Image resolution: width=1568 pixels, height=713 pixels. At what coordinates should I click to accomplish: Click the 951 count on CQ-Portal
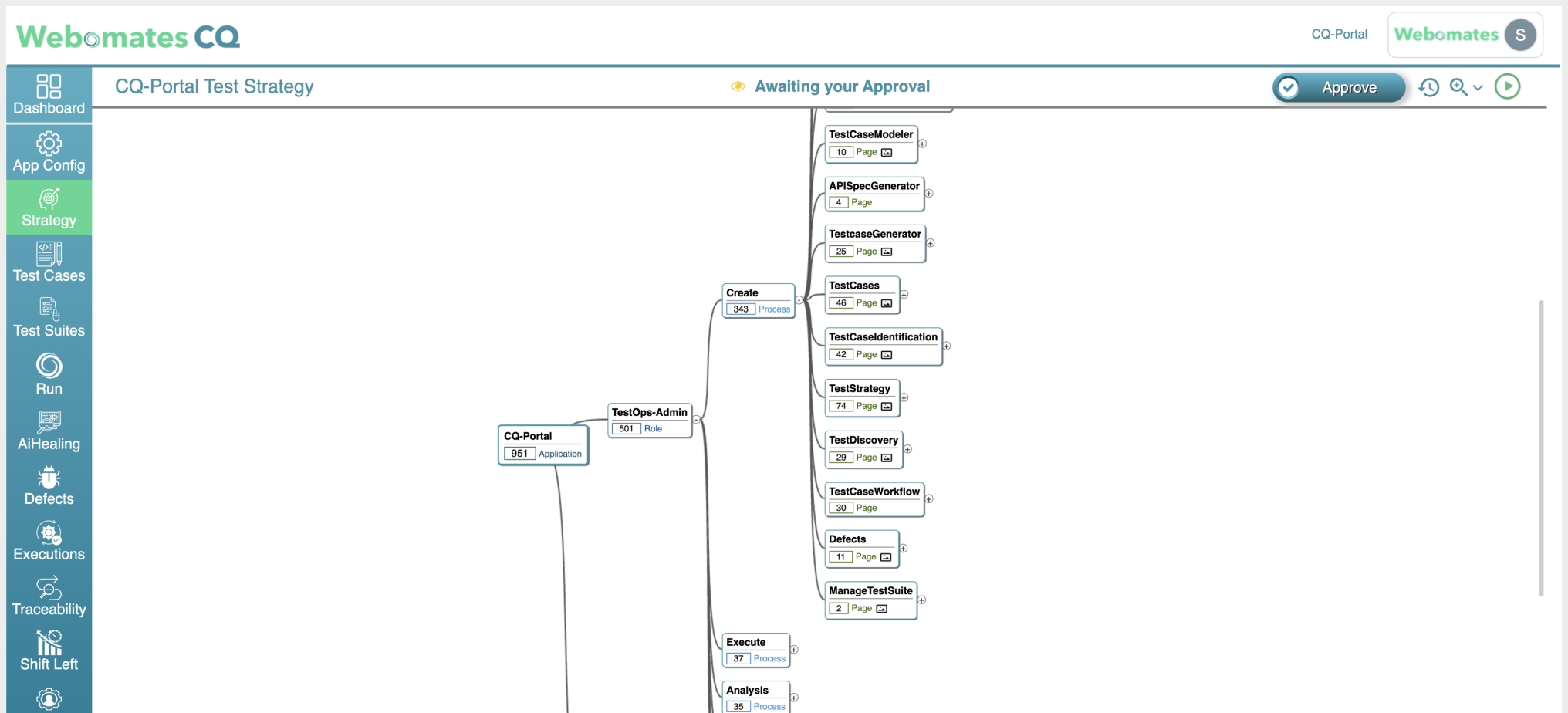click(519, 454)
